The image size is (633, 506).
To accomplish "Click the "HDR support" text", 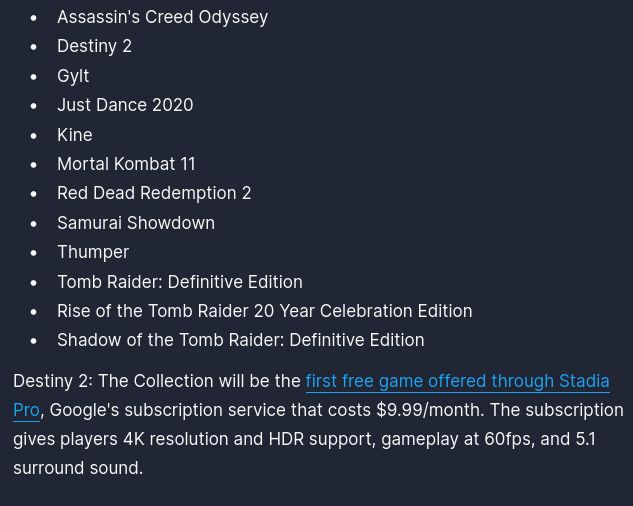I will coord(319,439).
